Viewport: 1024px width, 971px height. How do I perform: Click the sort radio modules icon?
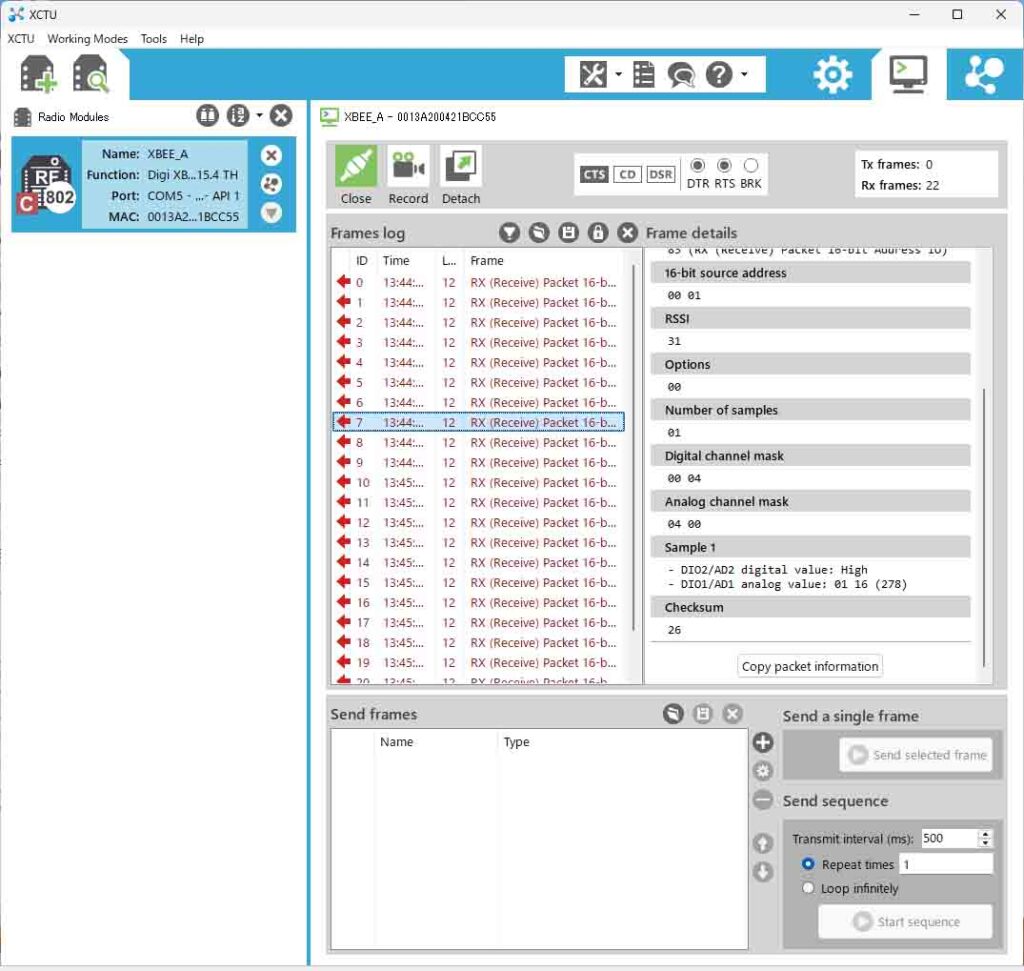238,116
